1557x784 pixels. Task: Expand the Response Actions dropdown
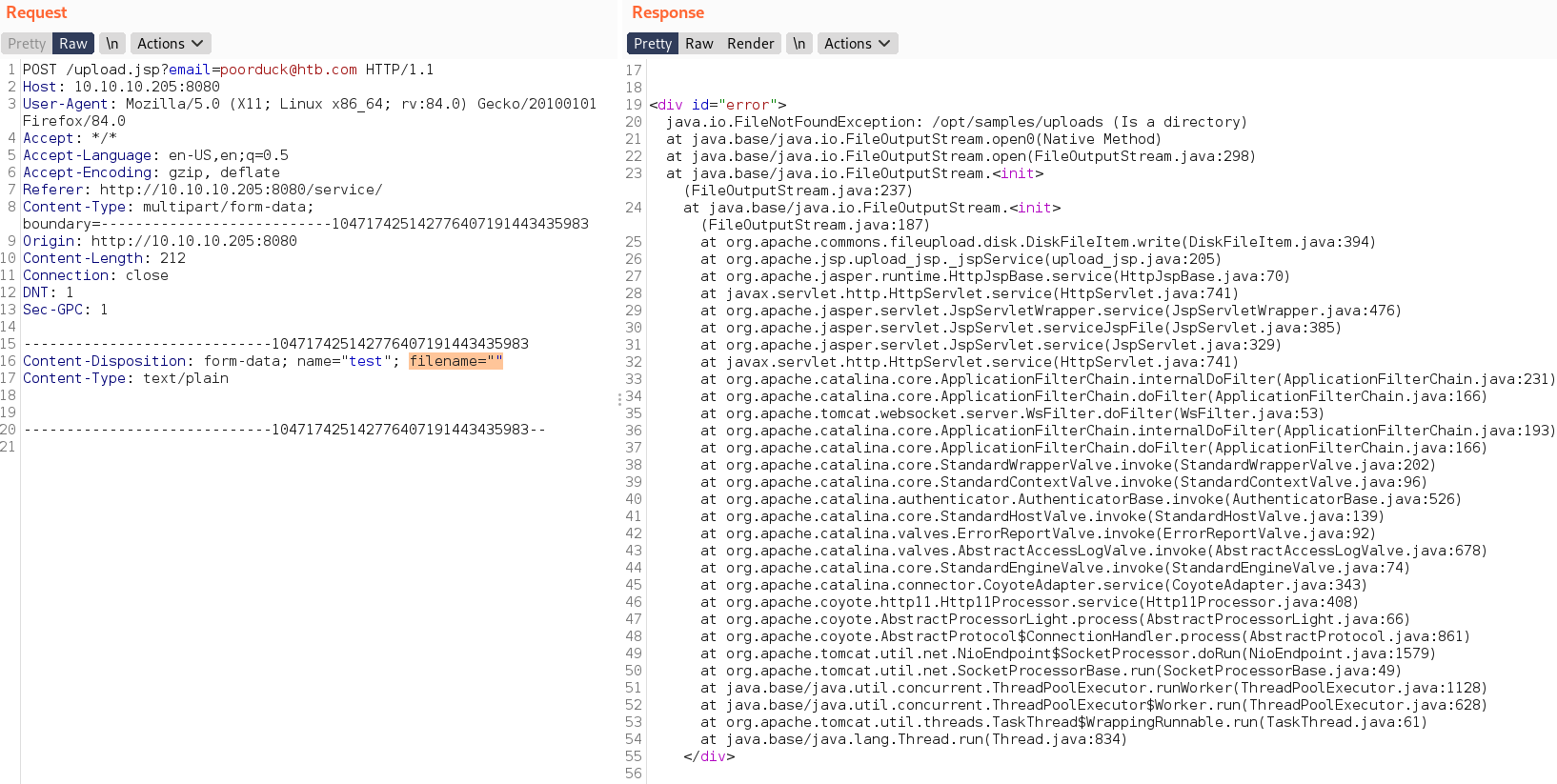tap(857, 44)
